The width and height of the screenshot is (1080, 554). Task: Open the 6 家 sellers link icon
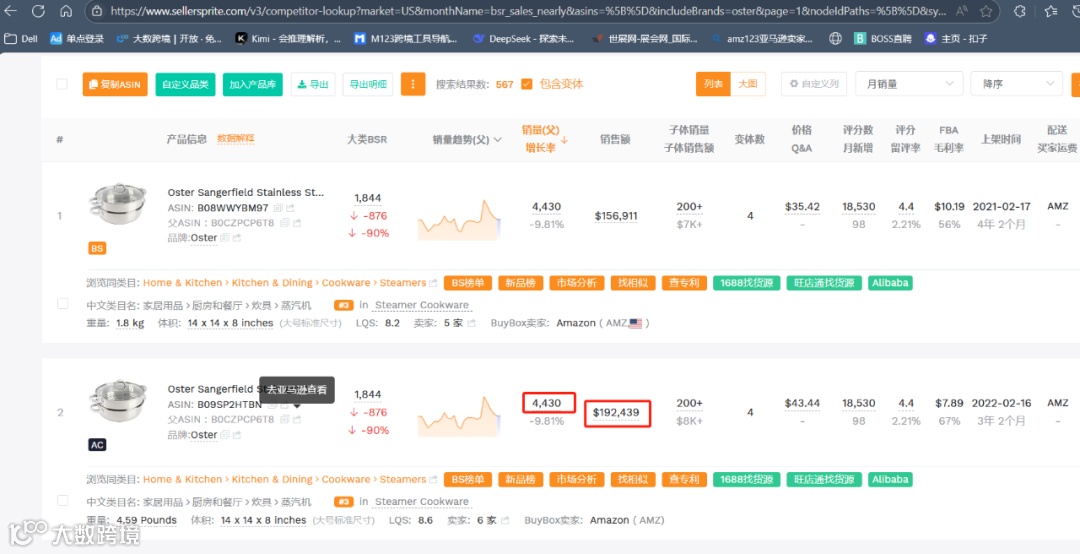coord(506,520)
